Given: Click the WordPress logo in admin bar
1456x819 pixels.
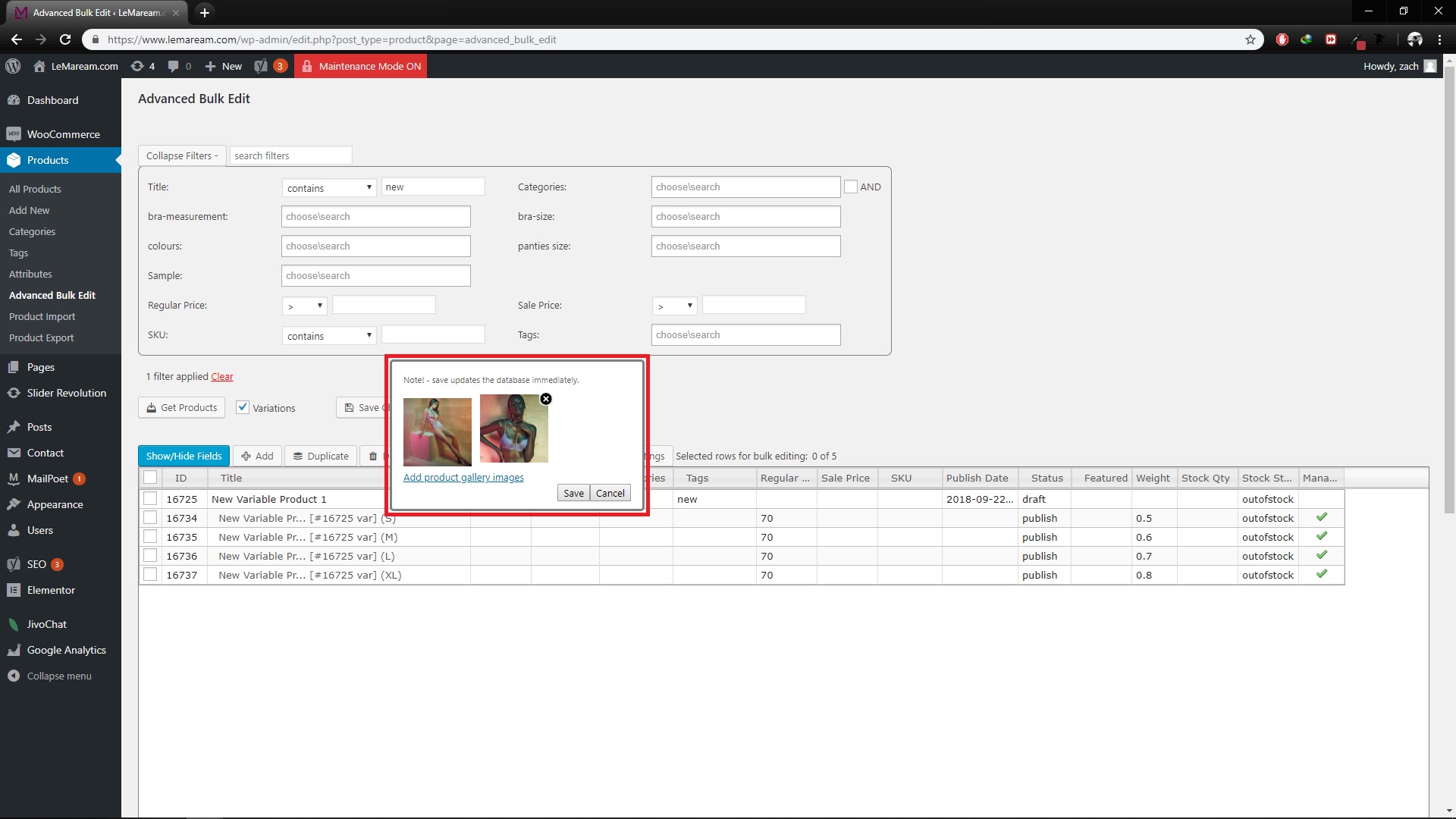Looking at the screenshot, I should (13, 66).
